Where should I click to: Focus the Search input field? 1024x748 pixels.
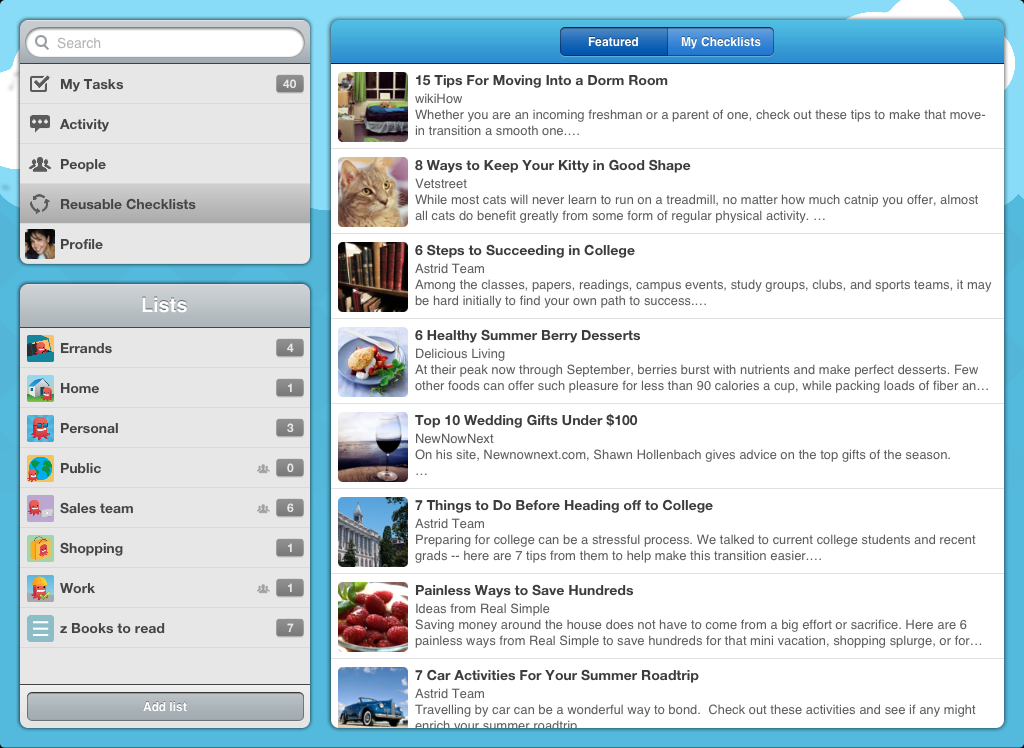(165, 42)
